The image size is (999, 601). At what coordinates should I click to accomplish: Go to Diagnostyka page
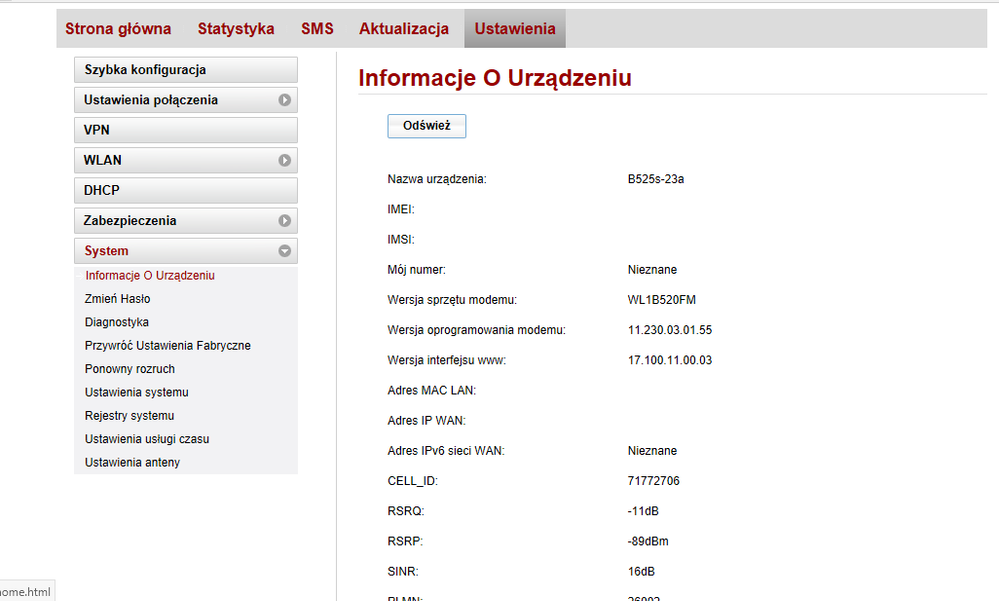[x=117, y=322]
